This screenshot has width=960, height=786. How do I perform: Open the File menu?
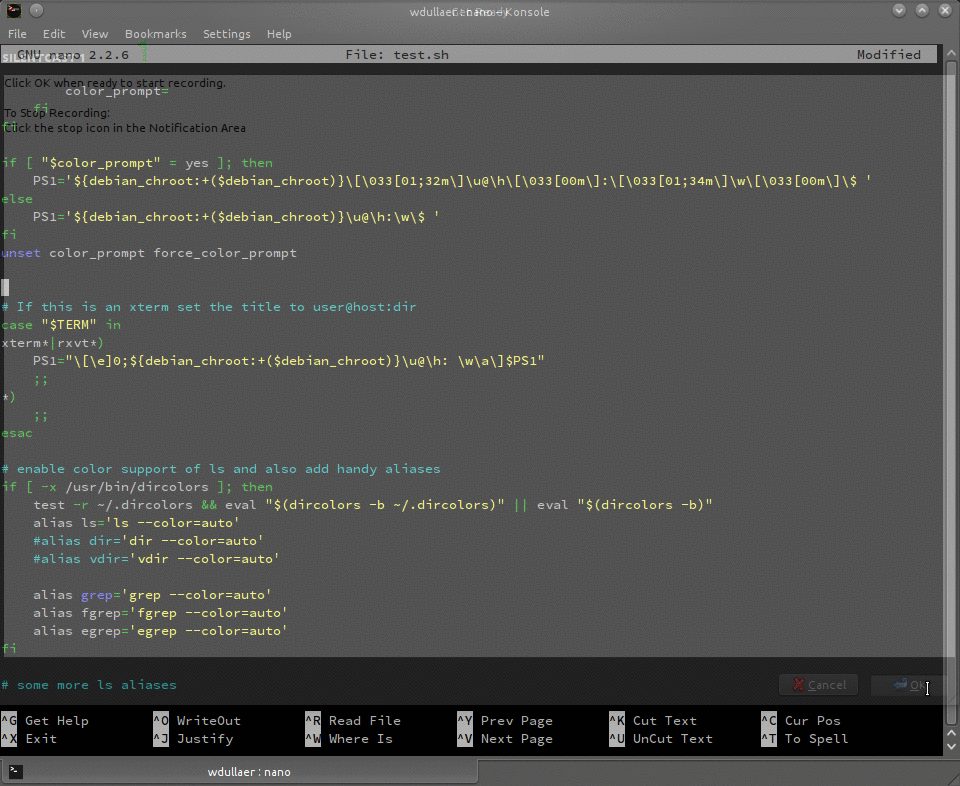click(17, 34)
